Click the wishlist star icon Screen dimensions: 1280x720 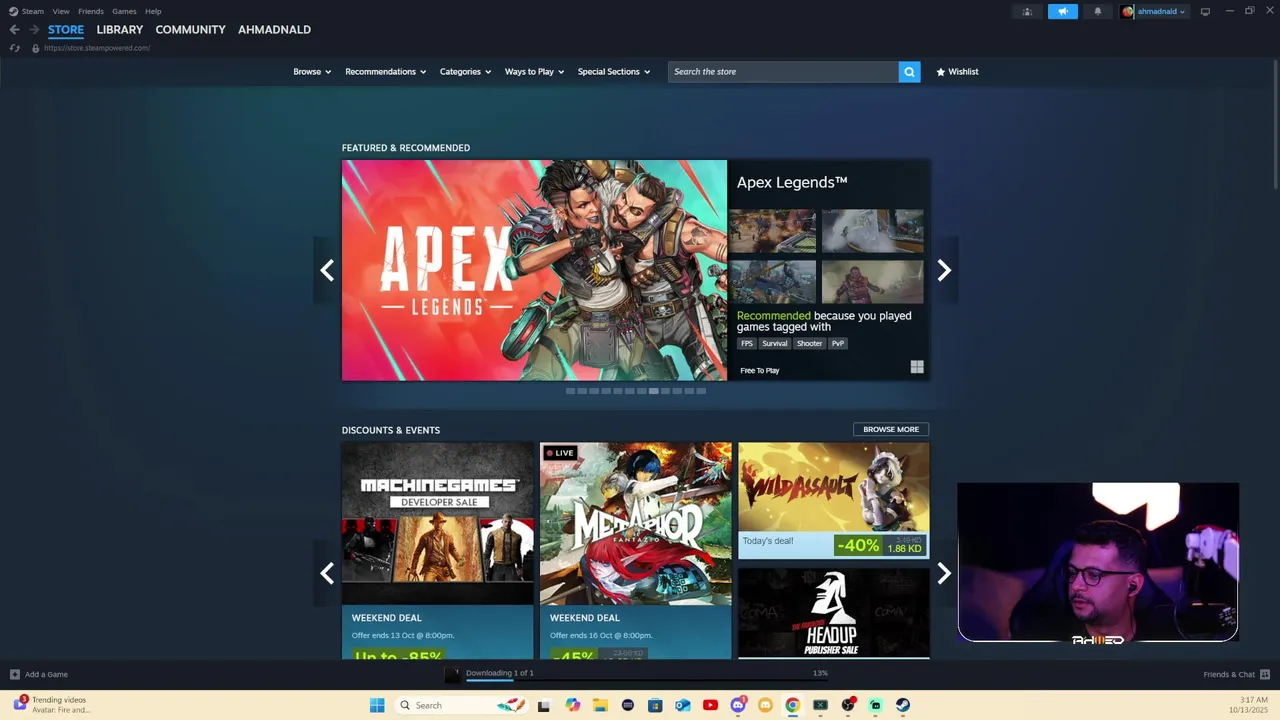[x=941, y=72]
